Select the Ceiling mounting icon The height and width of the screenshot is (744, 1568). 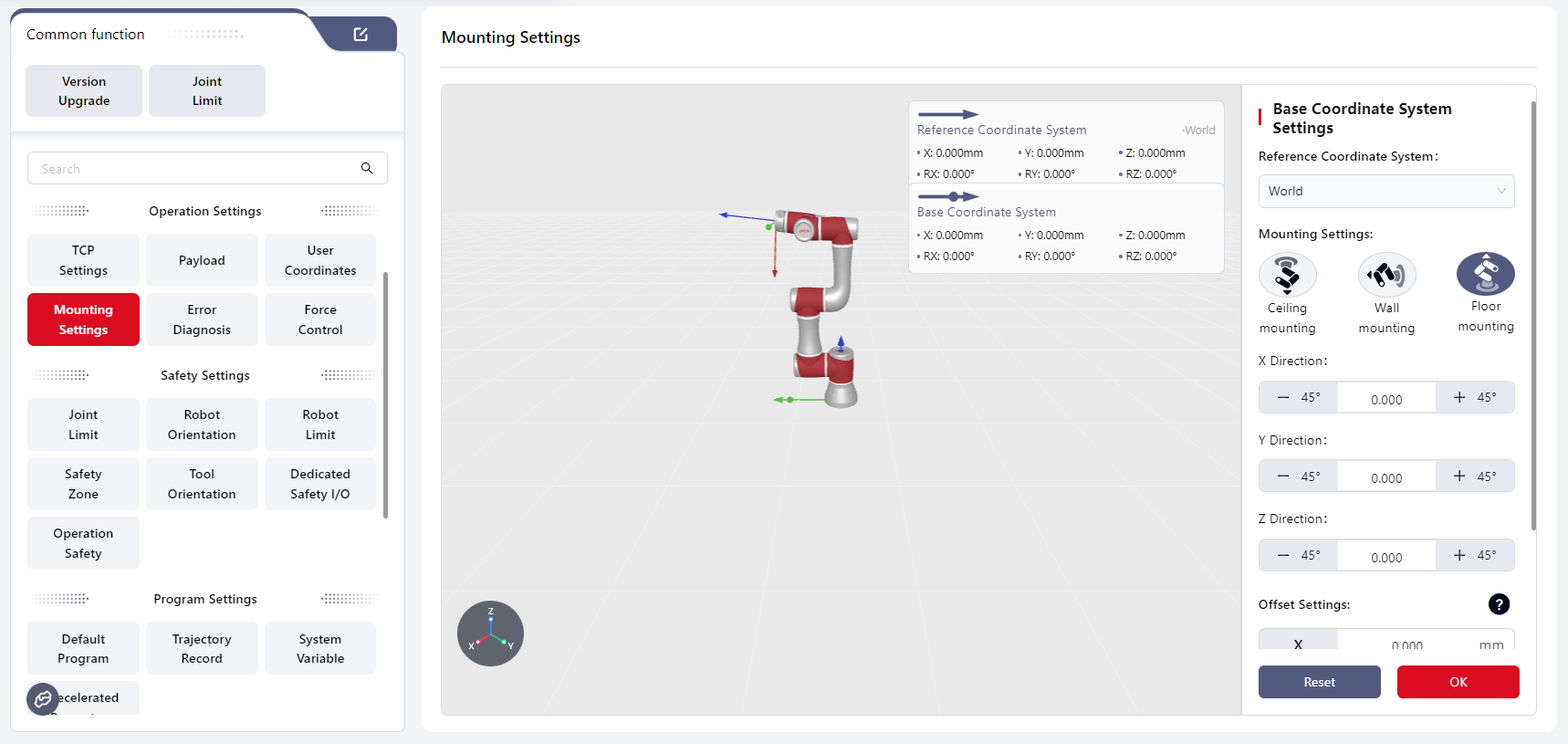(1287, 275)
